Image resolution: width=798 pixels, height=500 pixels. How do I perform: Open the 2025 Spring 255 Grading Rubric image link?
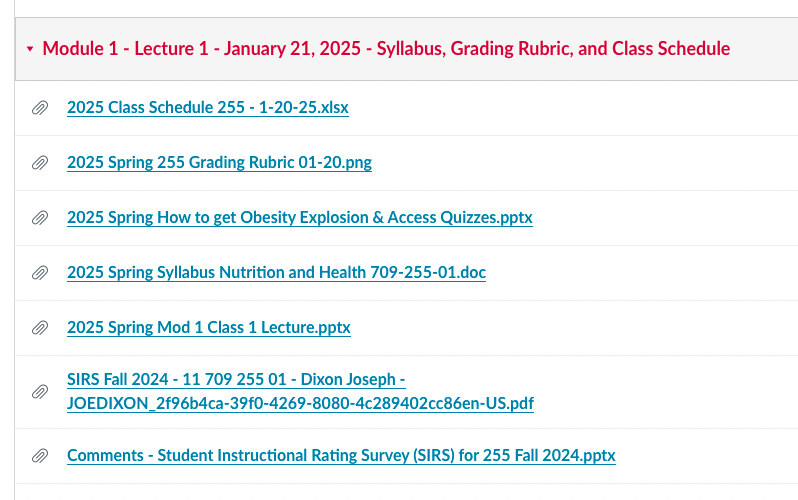click(219, 162)
